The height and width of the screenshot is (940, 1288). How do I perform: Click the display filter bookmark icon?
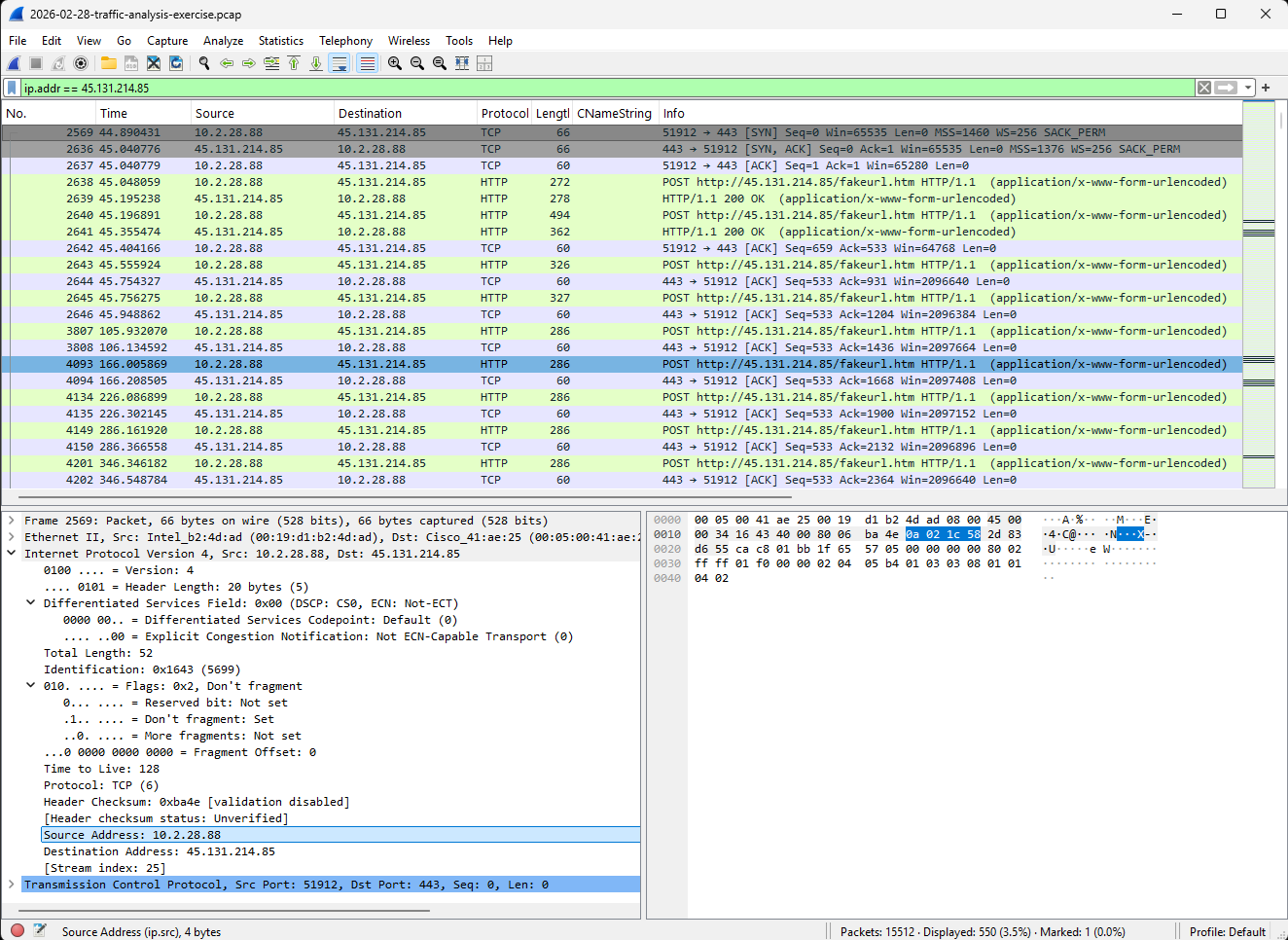(x=12, y=88)
